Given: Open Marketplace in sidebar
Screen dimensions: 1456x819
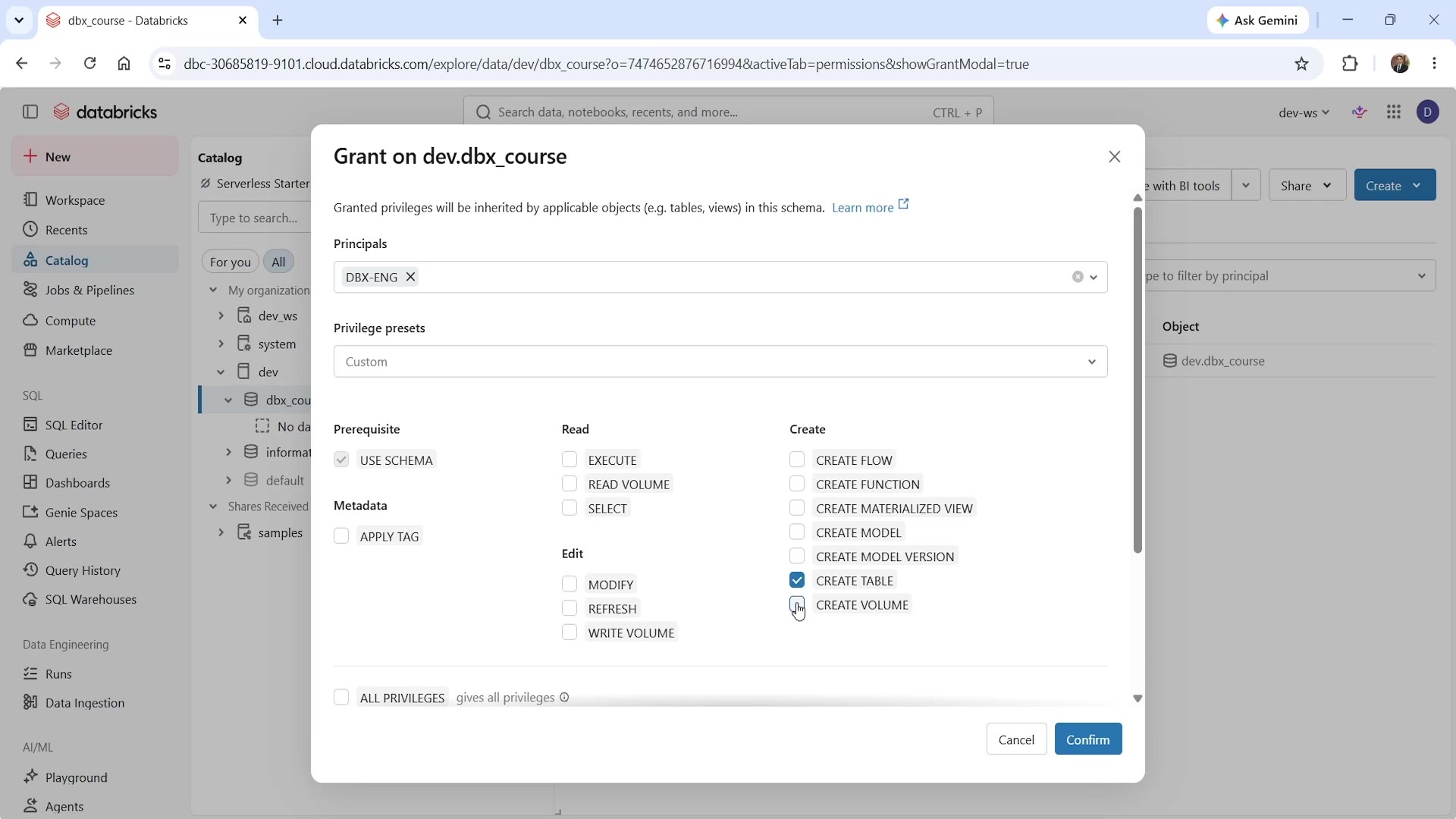Looking at the screenshot, I should pos(95,350).
